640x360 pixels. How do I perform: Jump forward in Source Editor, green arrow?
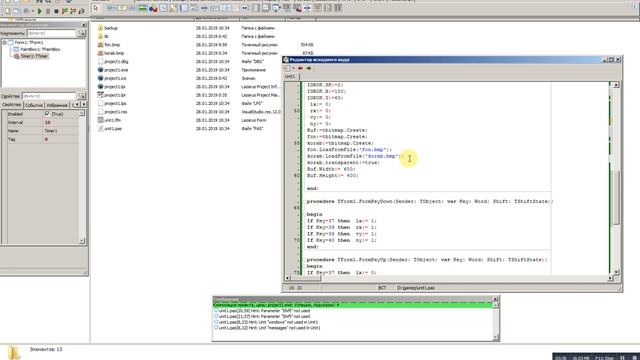[x=309, y=68]
